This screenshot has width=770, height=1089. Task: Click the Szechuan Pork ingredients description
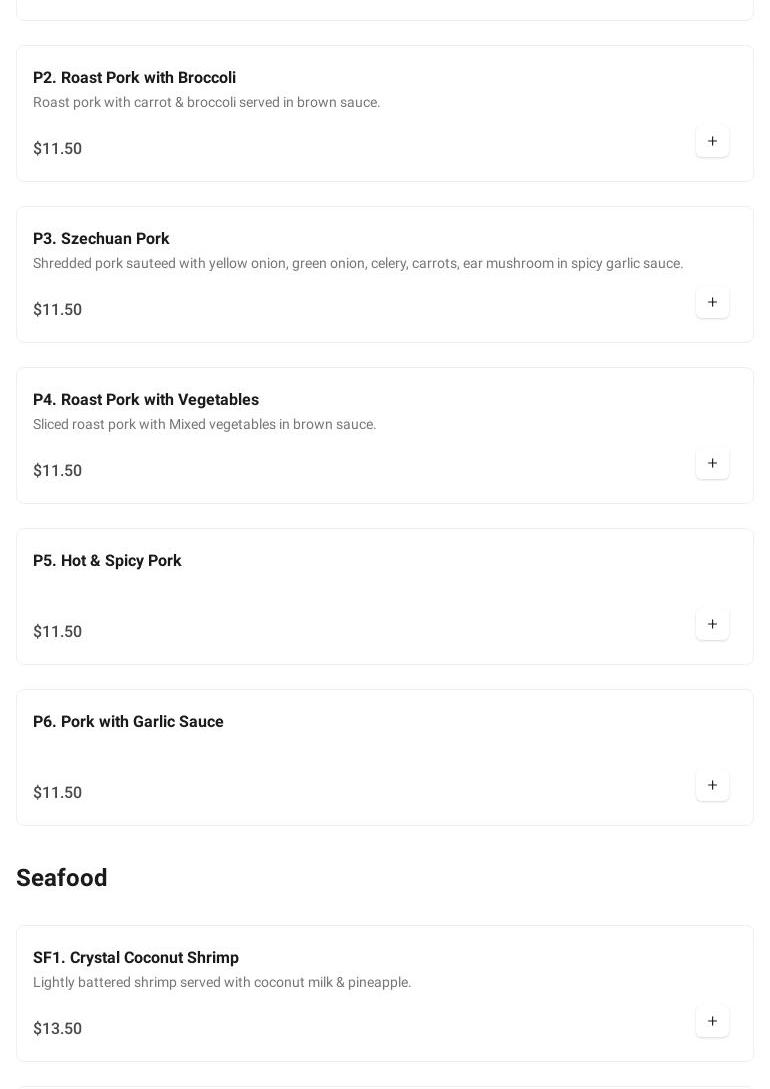[358, 264]
